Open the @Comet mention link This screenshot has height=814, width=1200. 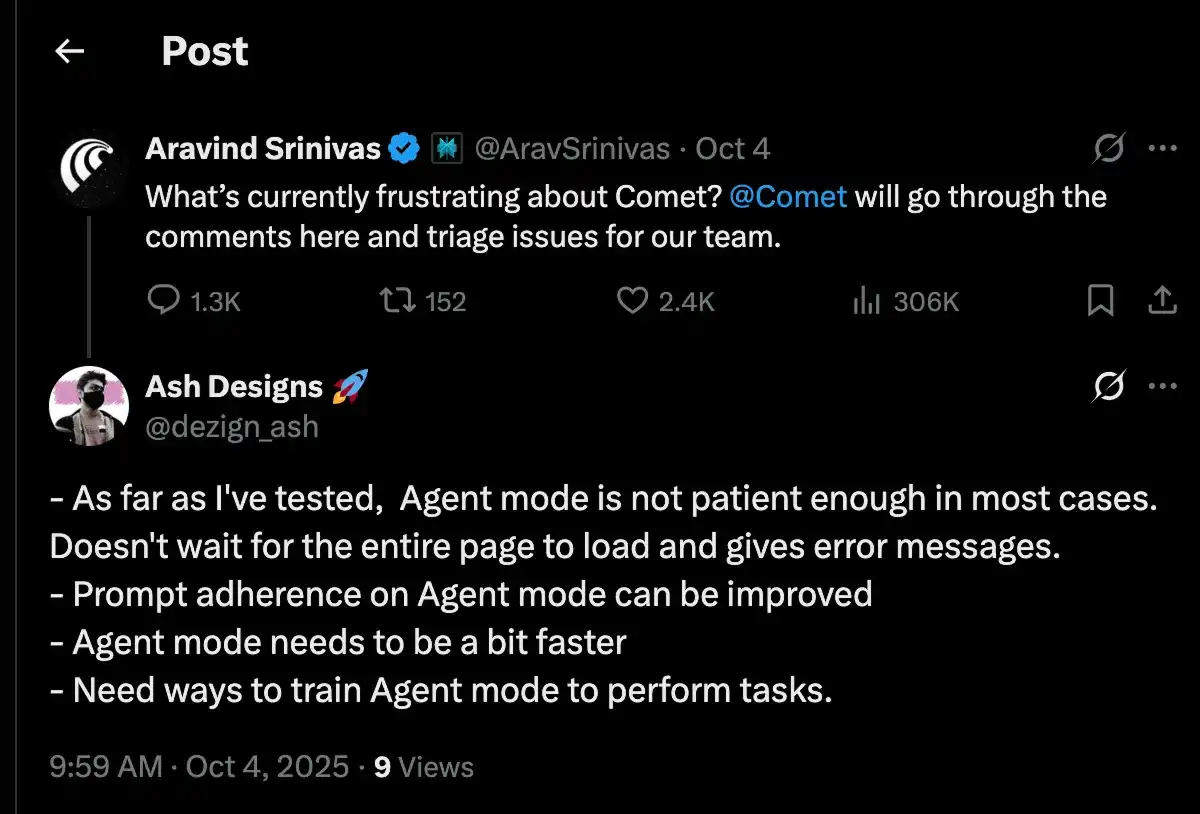click(x=788, y=196)
